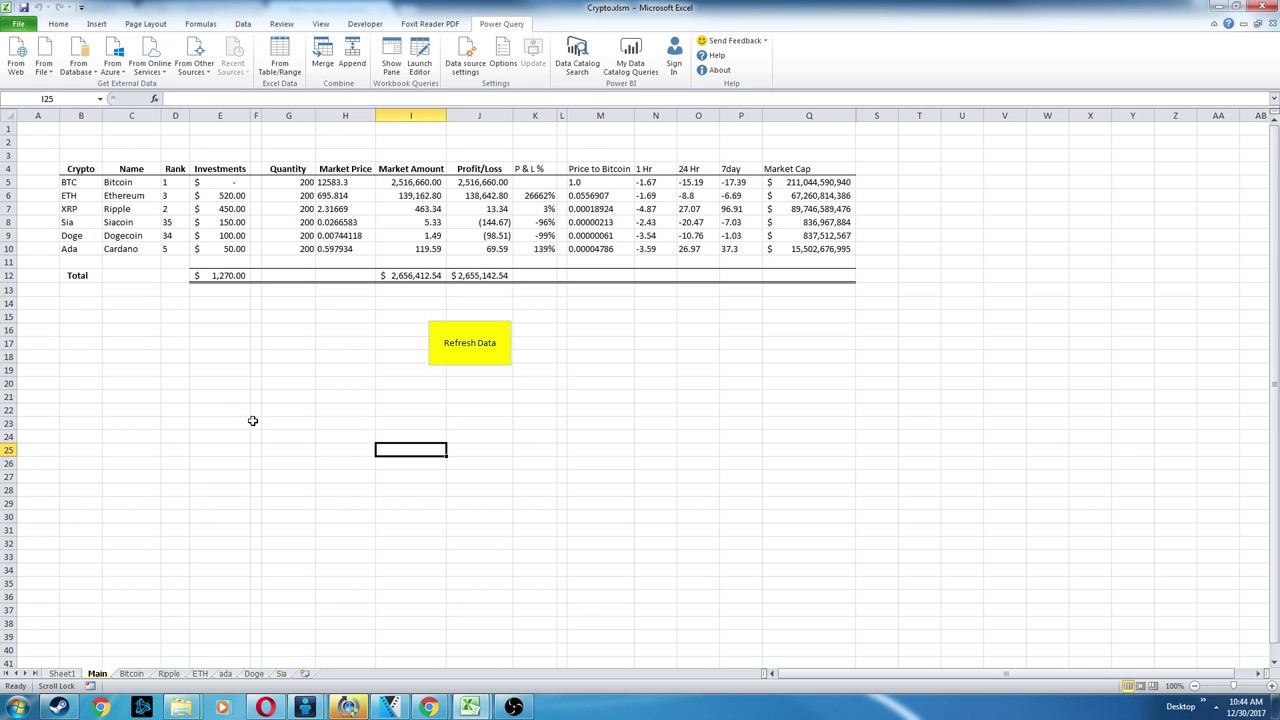The width and height of the screenshot is (1280, 720).
Task: Click the Excel Help question icon
Action: [1228, 24]
